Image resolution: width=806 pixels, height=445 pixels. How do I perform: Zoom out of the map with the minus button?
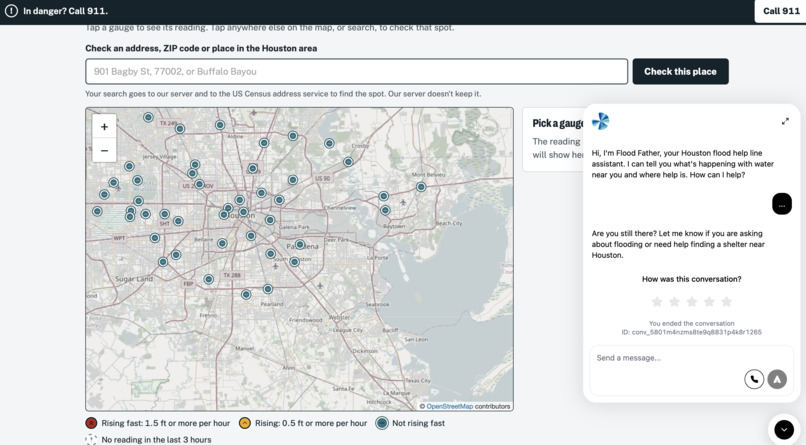click(x=104, y=151)
